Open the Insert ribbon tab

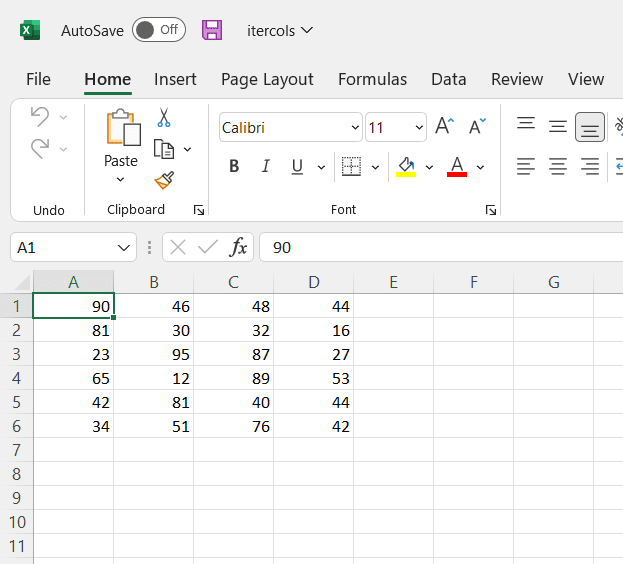[175, 79]
